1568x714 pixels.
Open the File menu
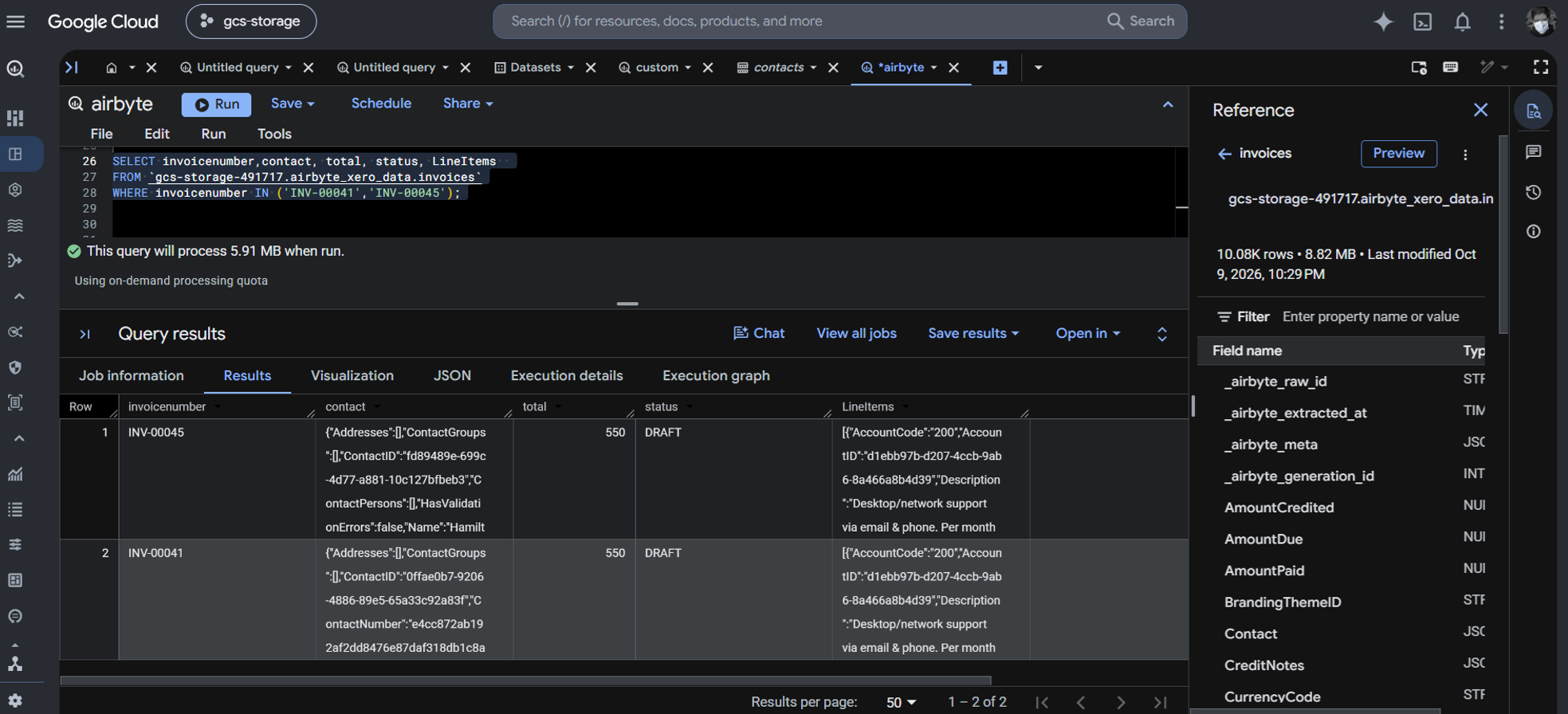(x=101, y=134)
